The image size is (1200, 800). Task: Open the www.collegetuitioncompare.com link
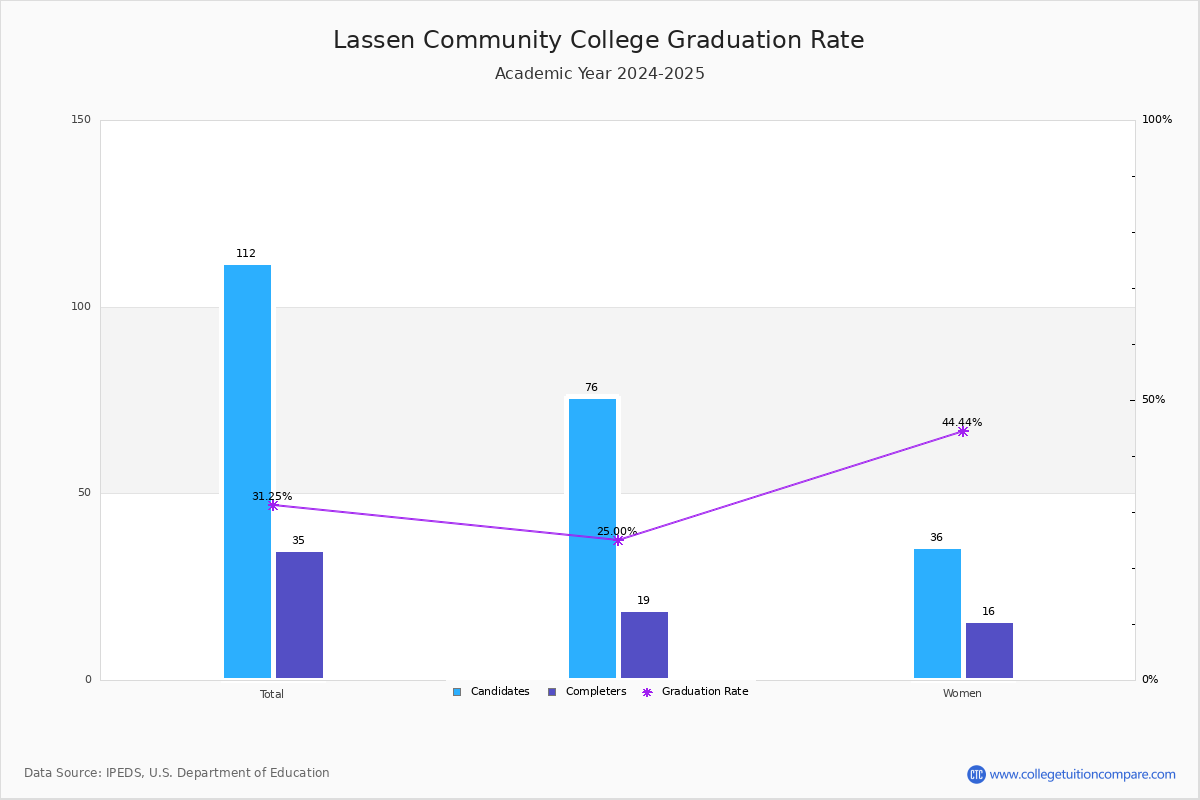[x=1083, y=774]
